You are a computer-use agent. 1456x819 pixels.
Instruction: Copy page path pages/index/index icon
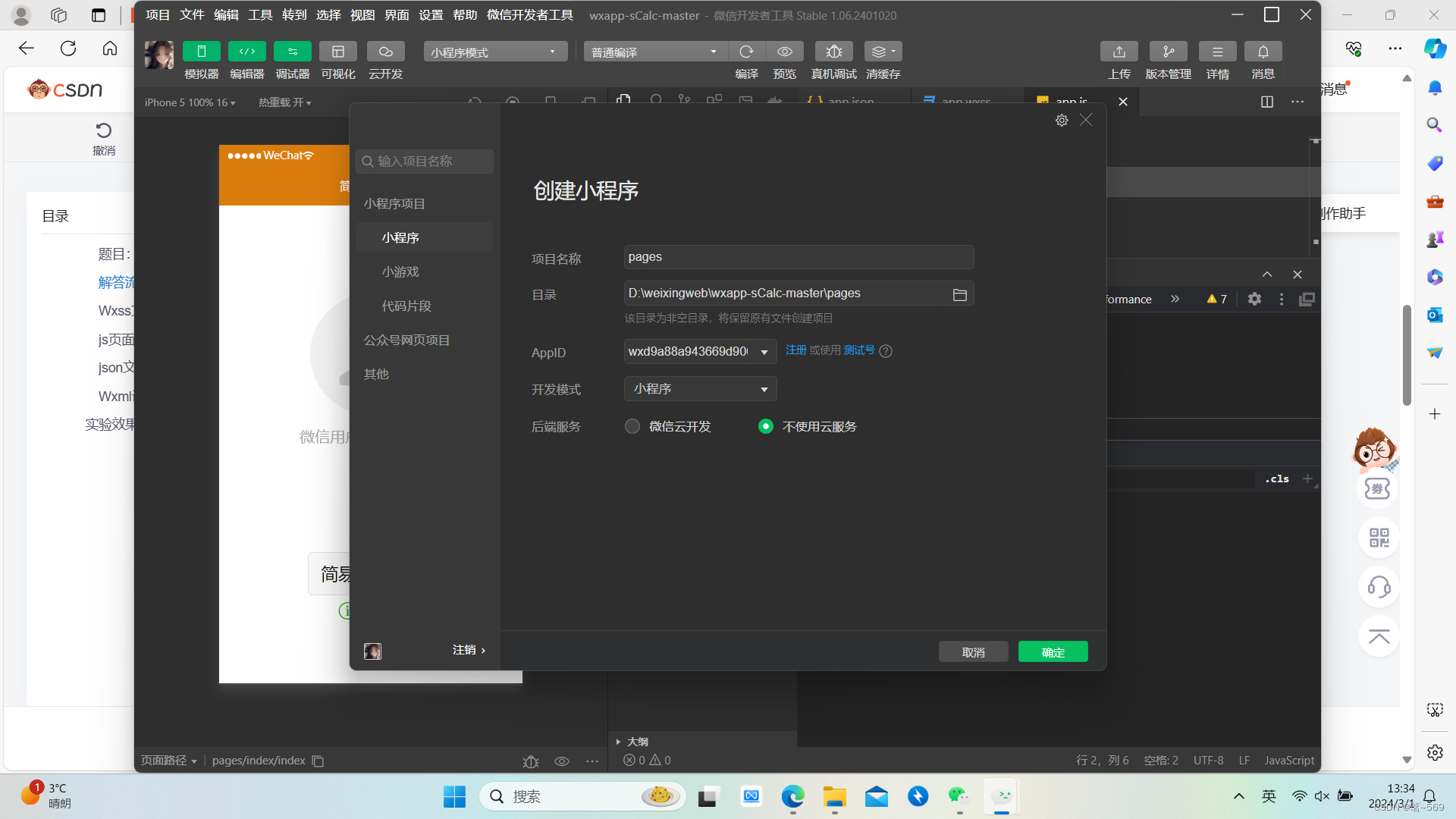[x=318, y=761]
